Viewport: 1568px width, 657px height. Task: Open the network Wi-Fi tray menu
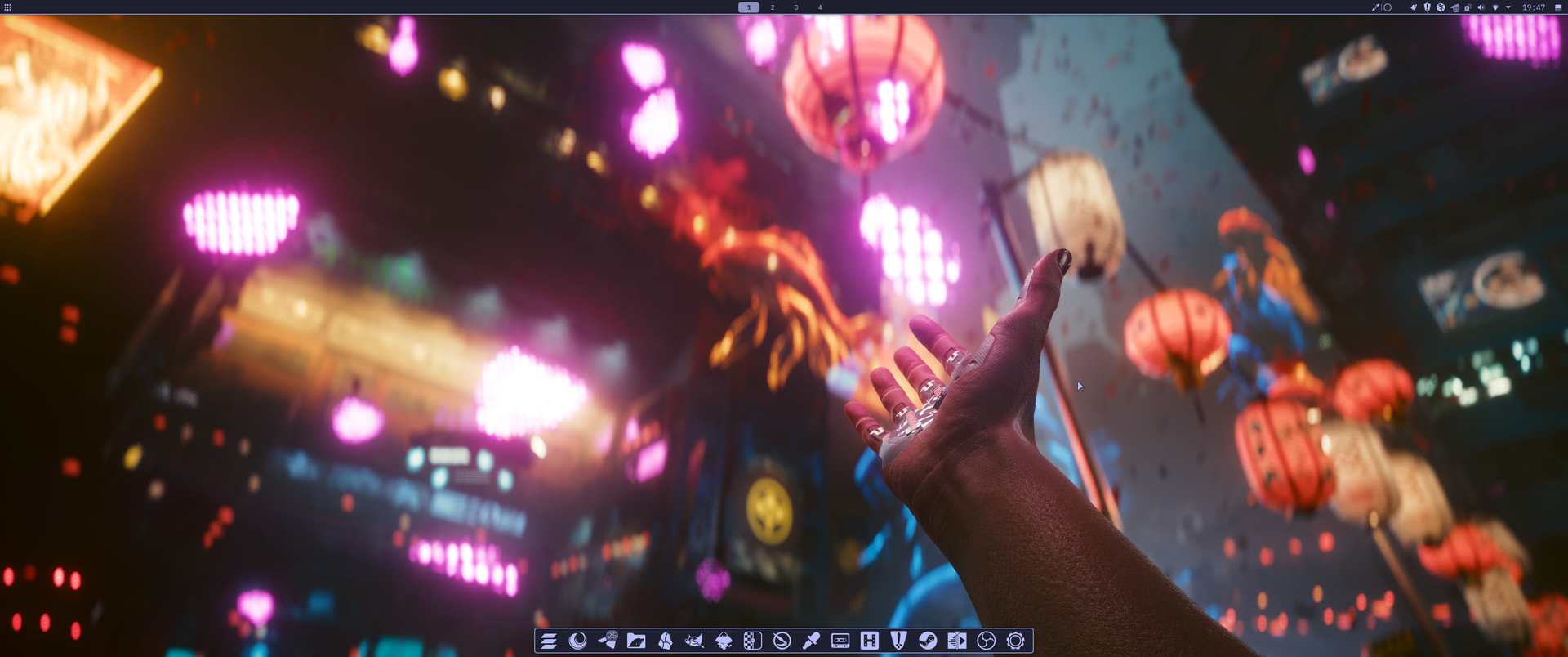coord(1495,7)
